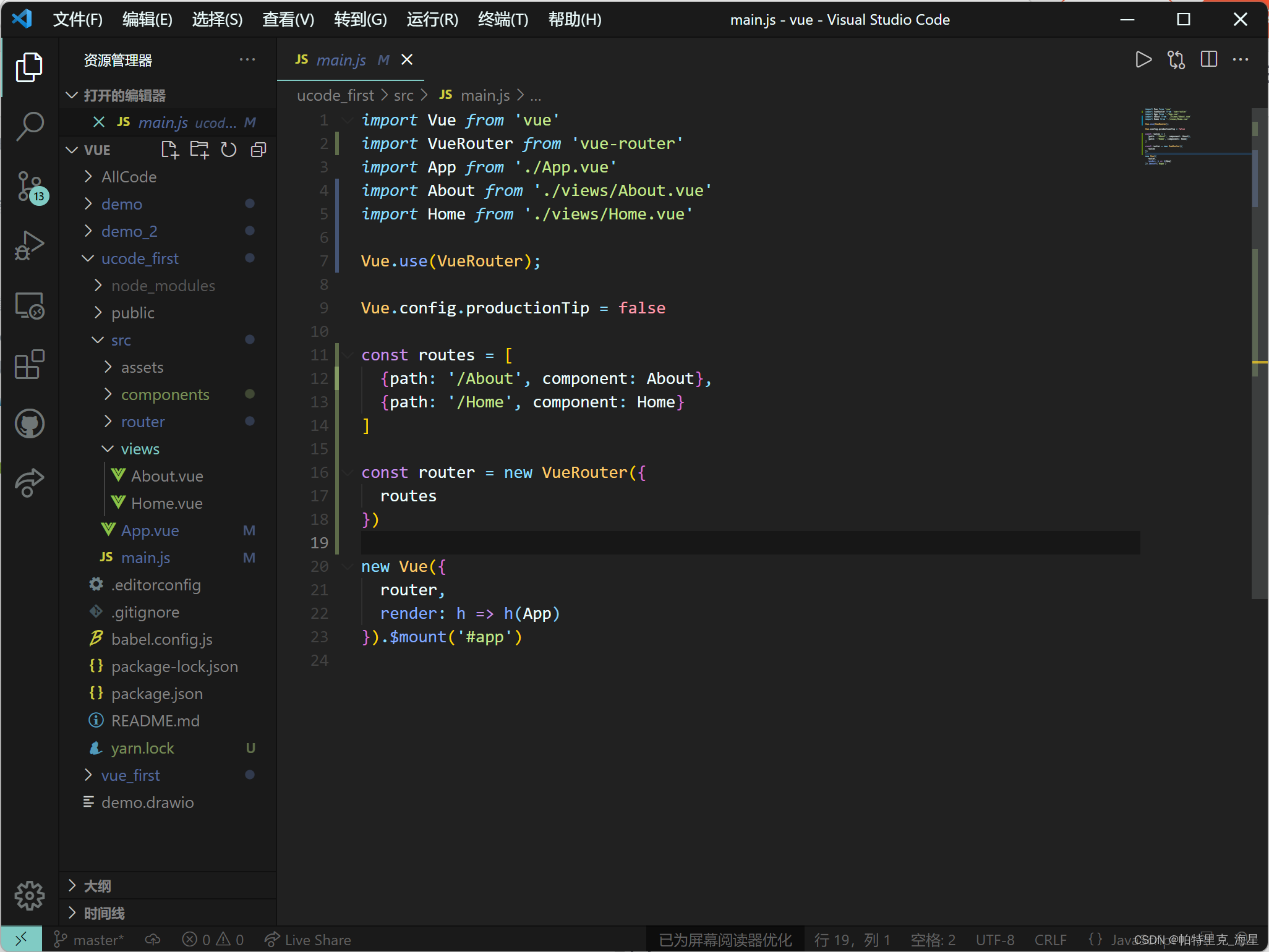This screenshot has width=1269, height=952.
Task: Open the 终端(T) menu
Action: tap(503, 20)
